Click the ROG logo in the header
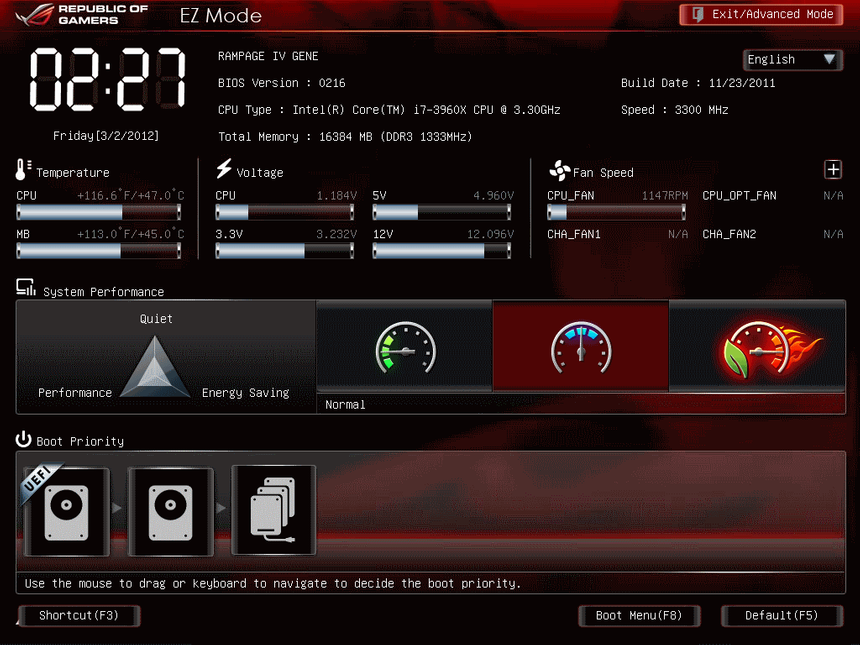 34,14
